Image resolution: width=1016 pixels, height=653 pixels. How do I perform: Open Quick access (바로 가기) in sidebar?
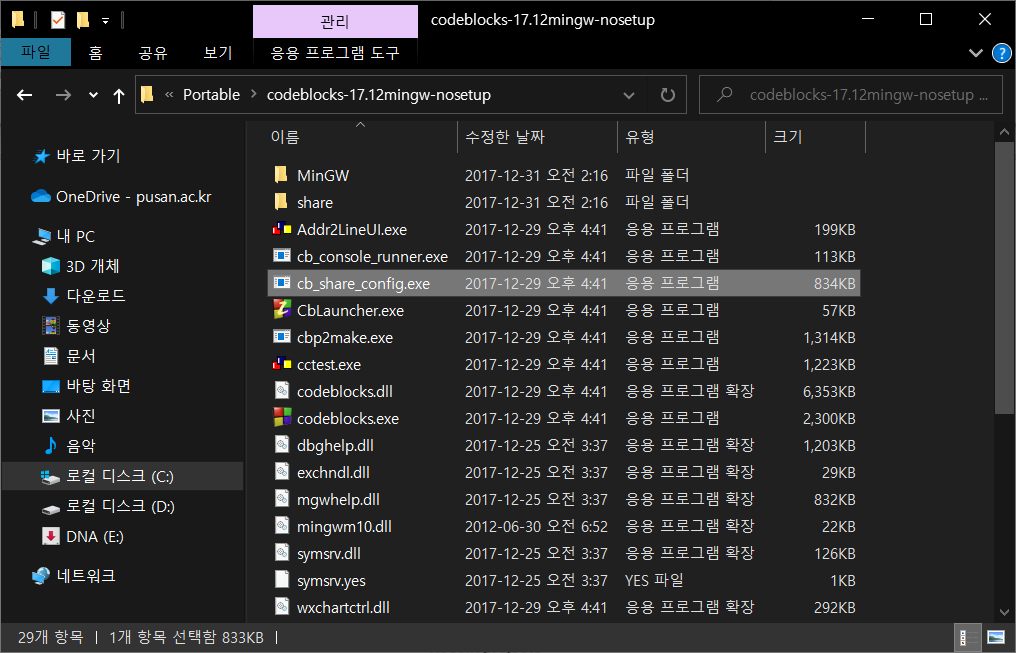[78, 156]
